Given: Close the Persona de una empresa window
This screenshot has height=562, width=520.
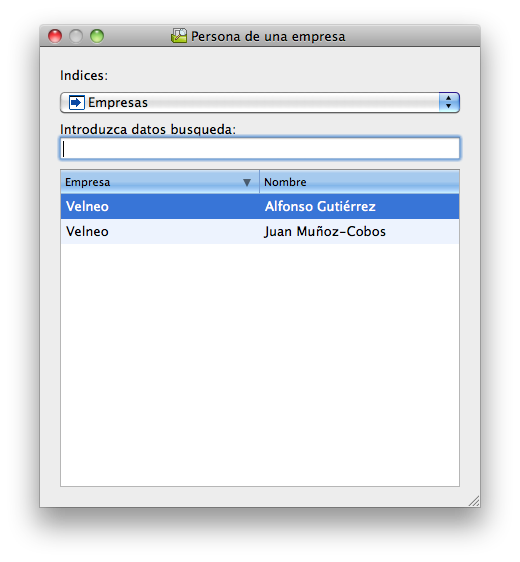Looking at the screenshot, I should pyautogui.click(x=55, y=36).
